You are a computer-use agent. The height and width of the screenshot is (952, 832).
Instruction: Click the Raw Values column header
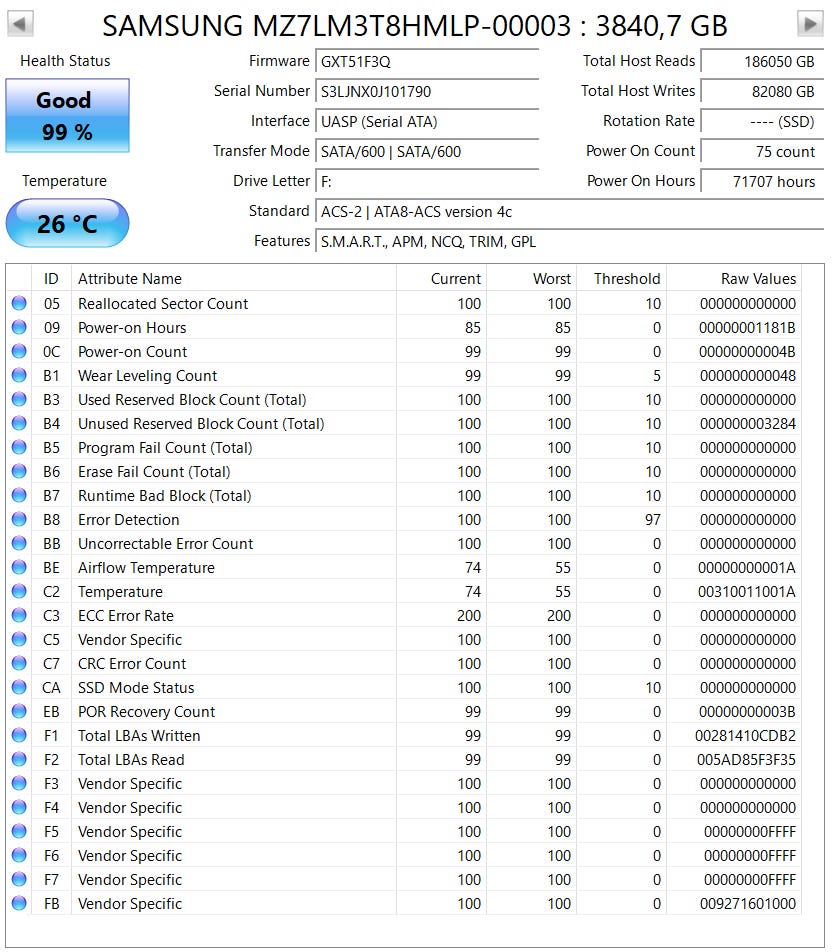click(758, 279)
